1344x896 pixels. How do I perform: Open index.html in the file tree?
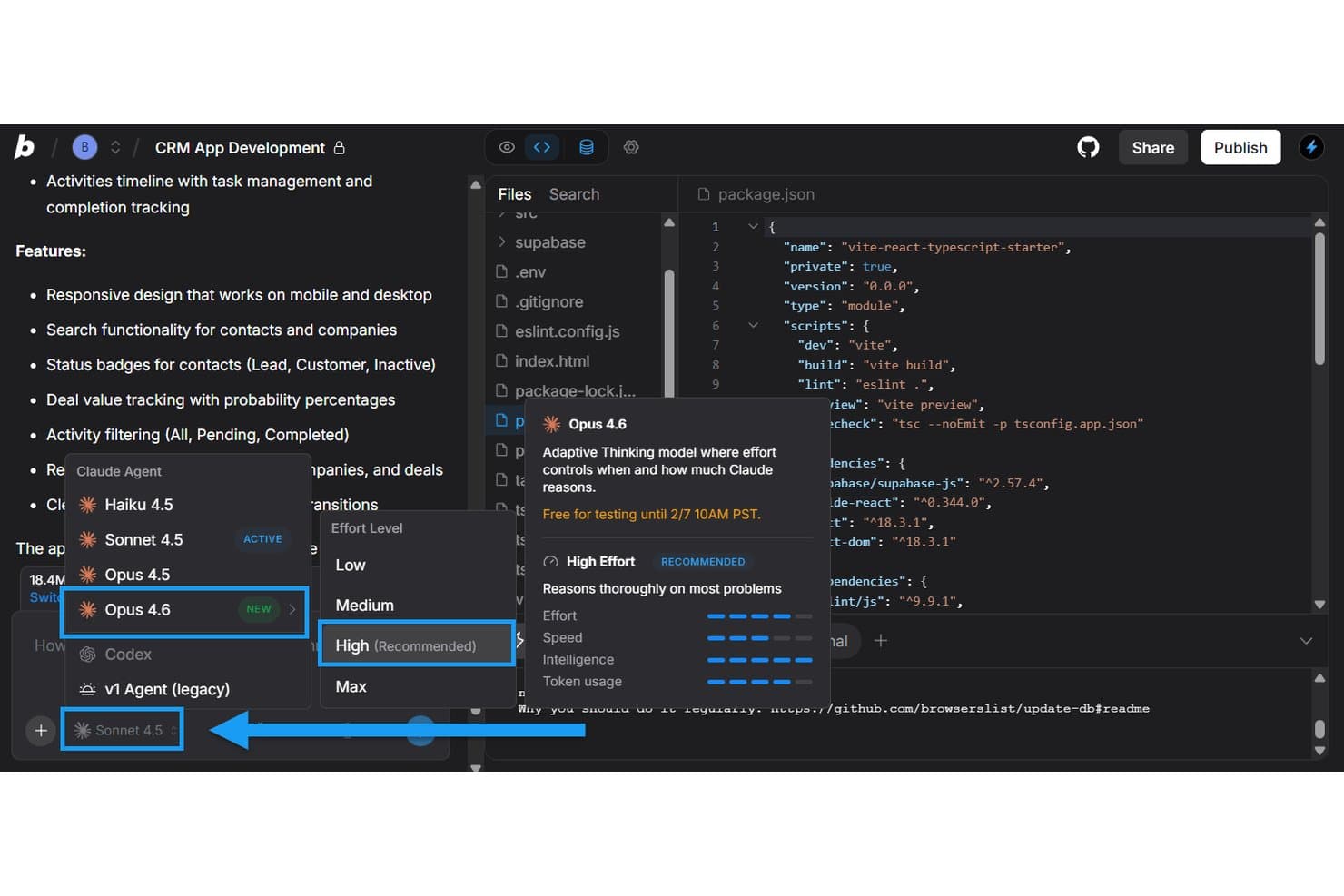tap(543, 361)
